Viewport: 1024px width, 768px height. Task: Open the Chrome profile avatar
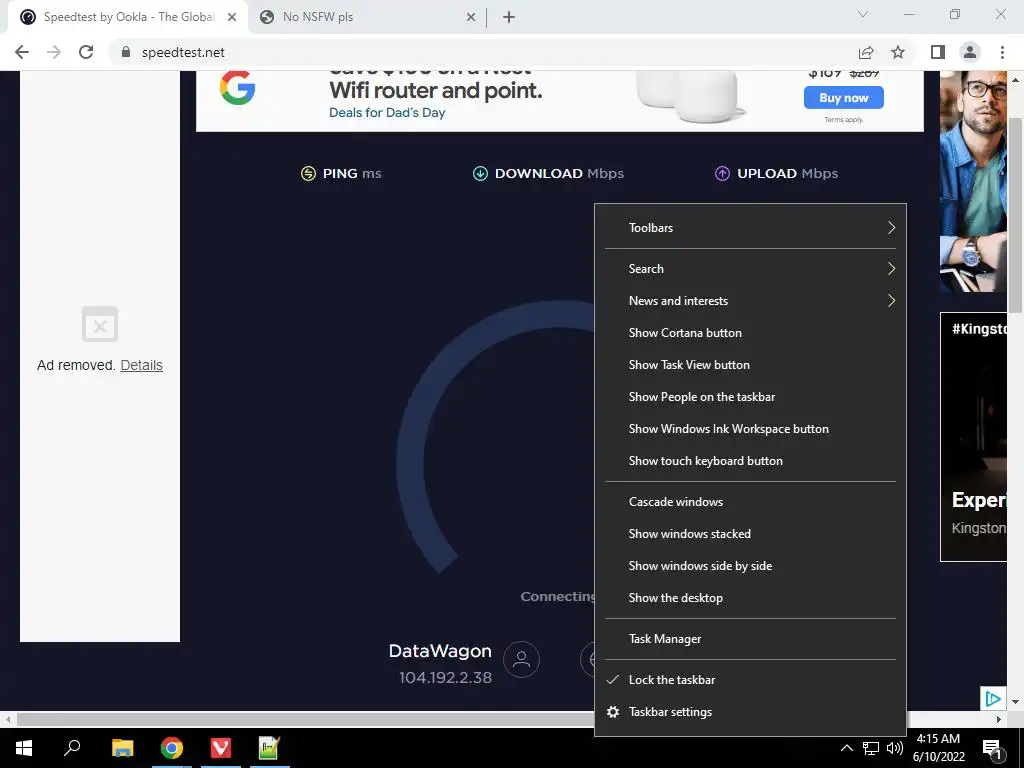click(970, 52)
